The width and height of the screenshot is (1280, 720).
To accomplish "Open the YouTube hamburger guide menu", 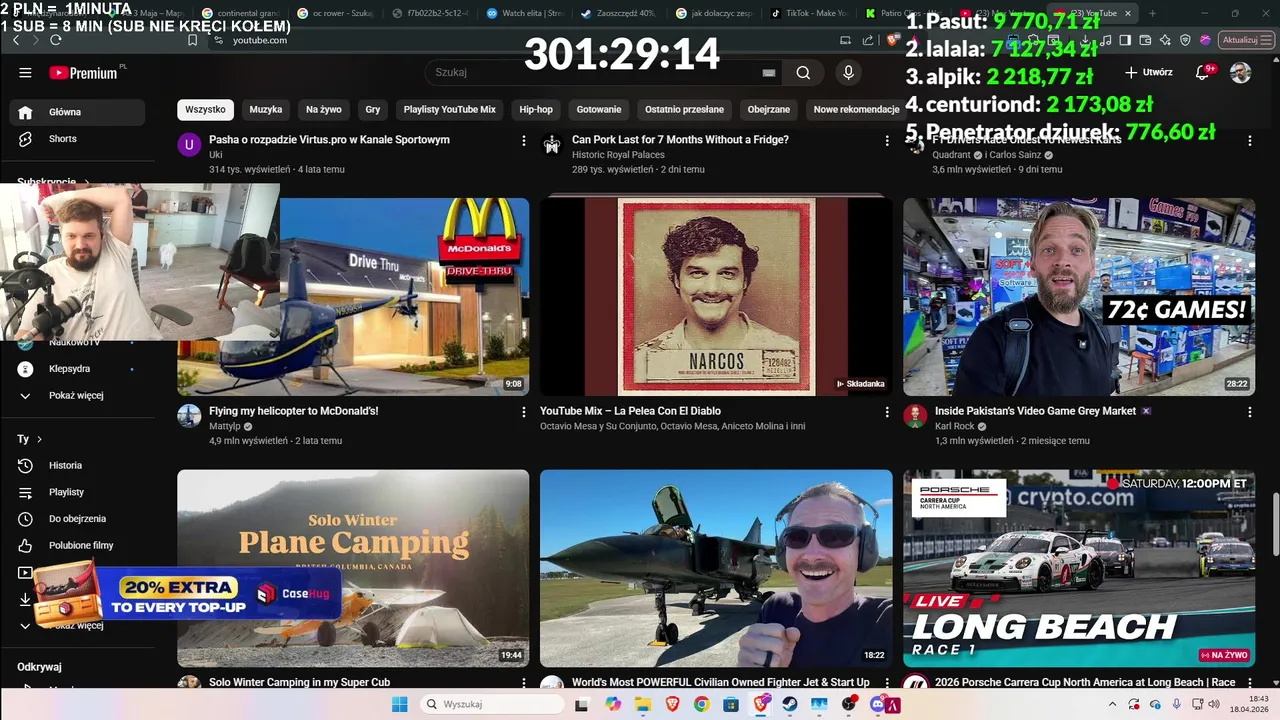I will pyautogui.click(x=25, y=73).
